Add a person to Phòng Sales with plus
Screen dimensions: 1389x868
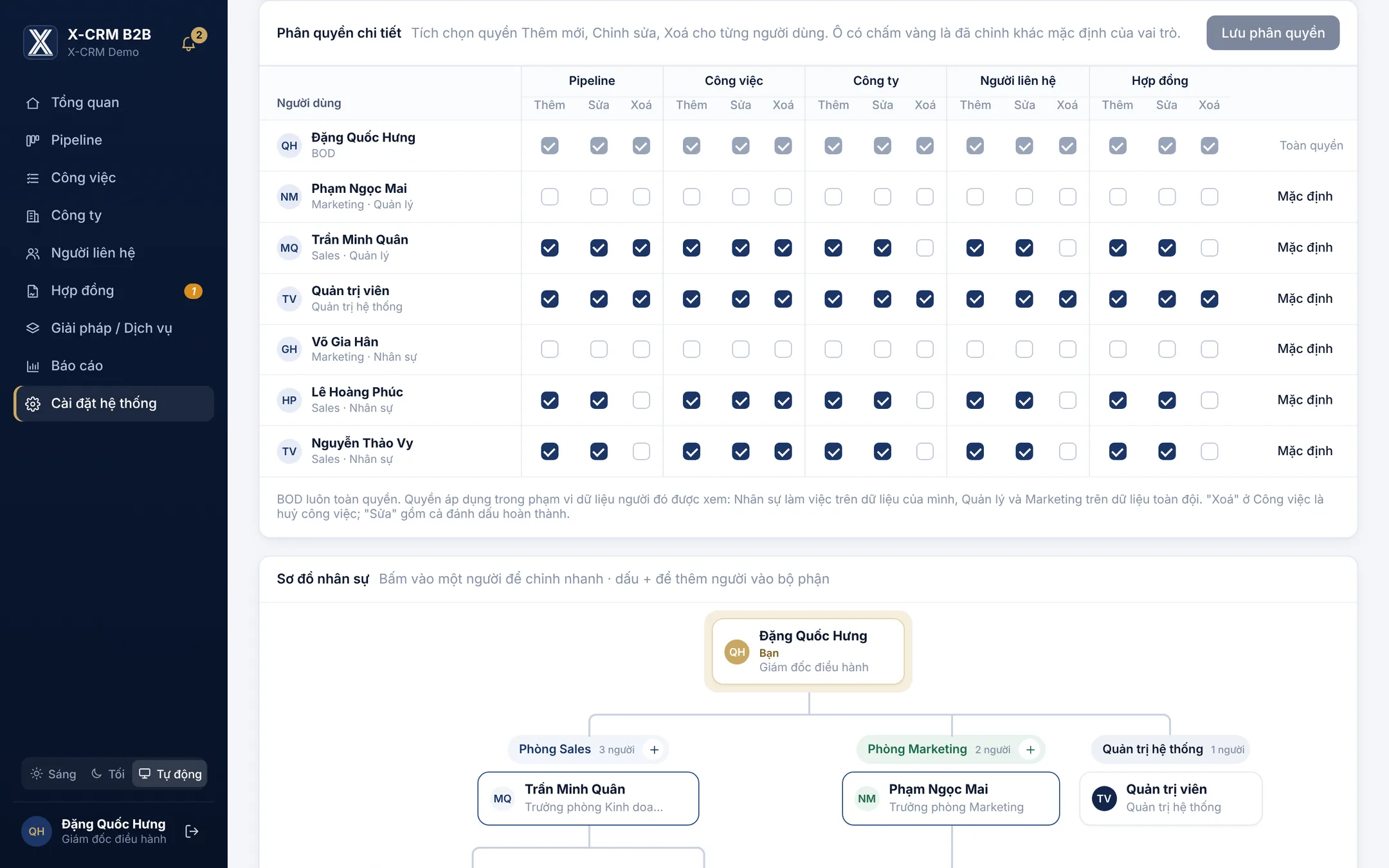654,750
